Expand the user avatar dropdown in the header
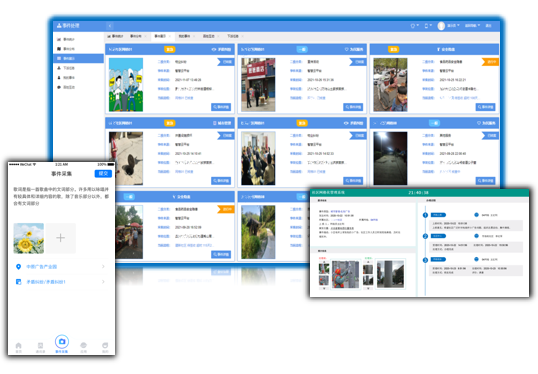 pyautogui.click(x=448, y=26)
